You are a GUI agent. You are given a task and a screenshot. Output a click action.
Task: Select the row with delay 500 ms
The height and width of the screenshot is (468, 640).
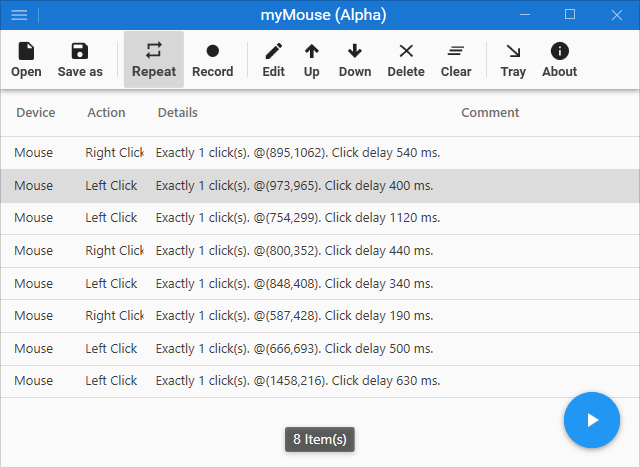point(320,349)
